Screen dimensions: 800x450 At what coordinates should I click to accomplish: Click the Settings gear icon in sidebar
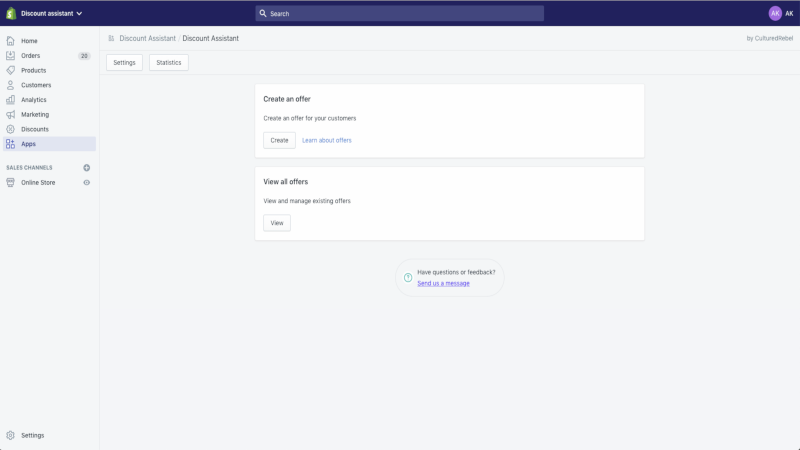click(10, 435)
